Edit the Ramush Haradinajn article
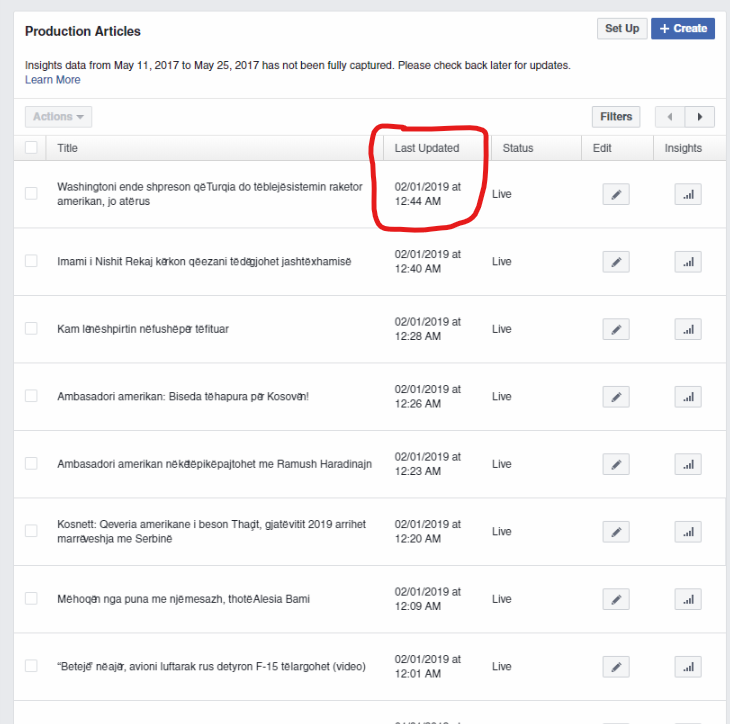 (x=615, y=464)
